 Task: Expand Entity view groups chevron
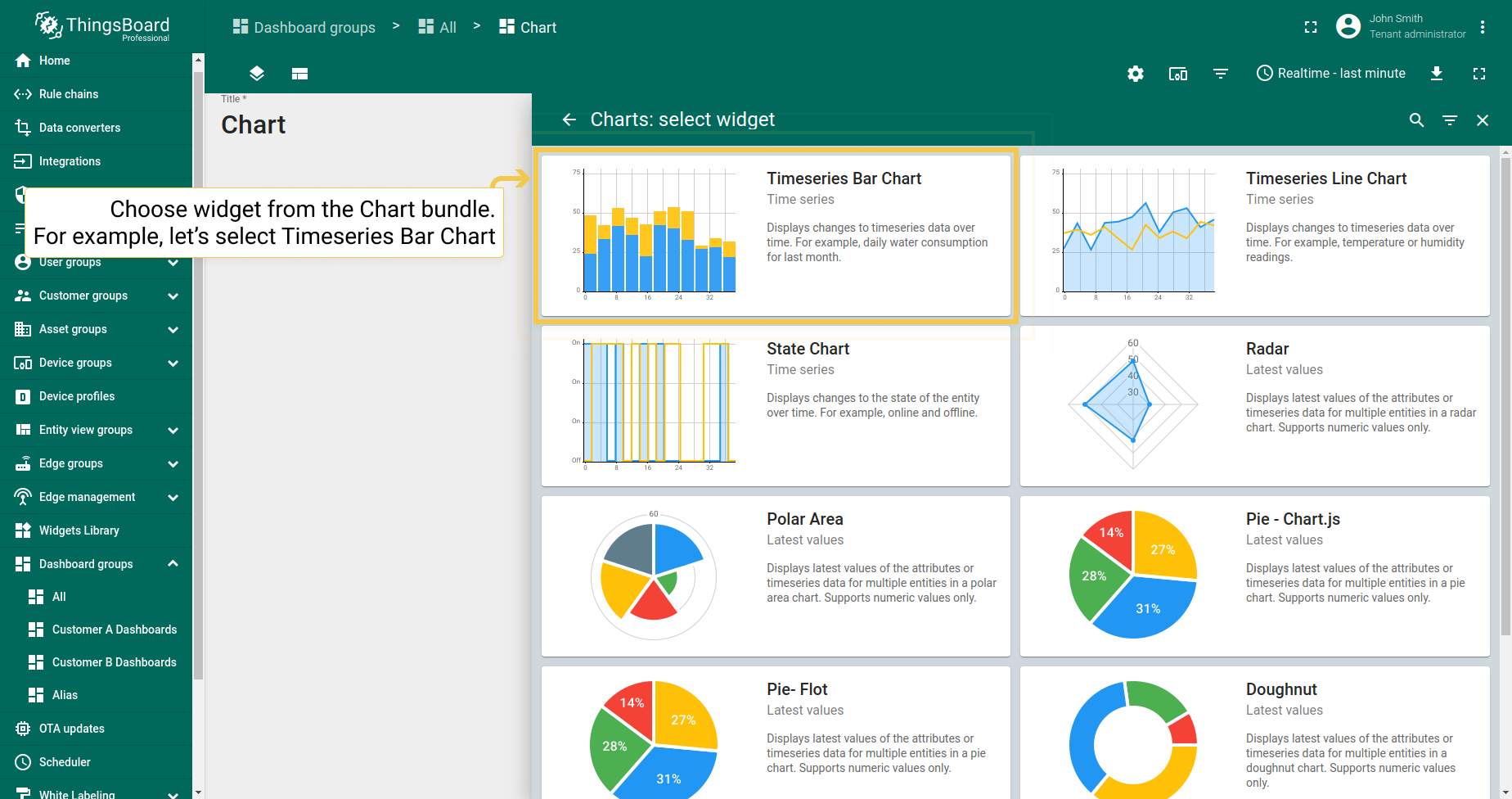pyautogui.click(x=173, y=430)
